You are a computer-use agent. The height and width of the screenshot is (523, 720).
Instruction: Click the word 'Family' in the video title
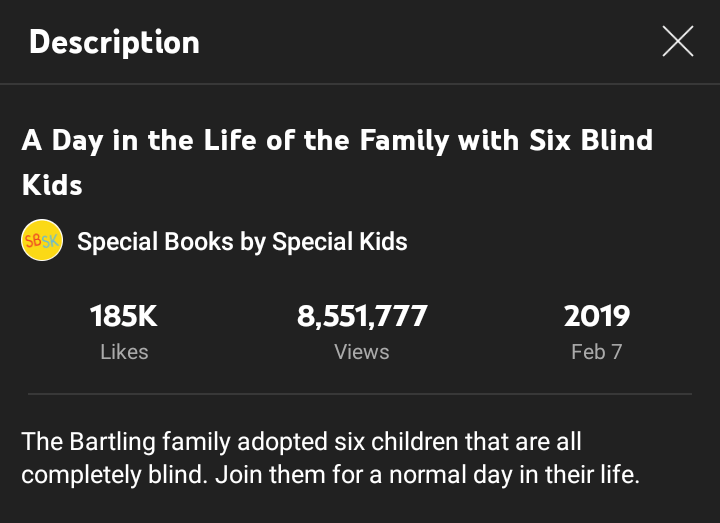tap(395, 140)
